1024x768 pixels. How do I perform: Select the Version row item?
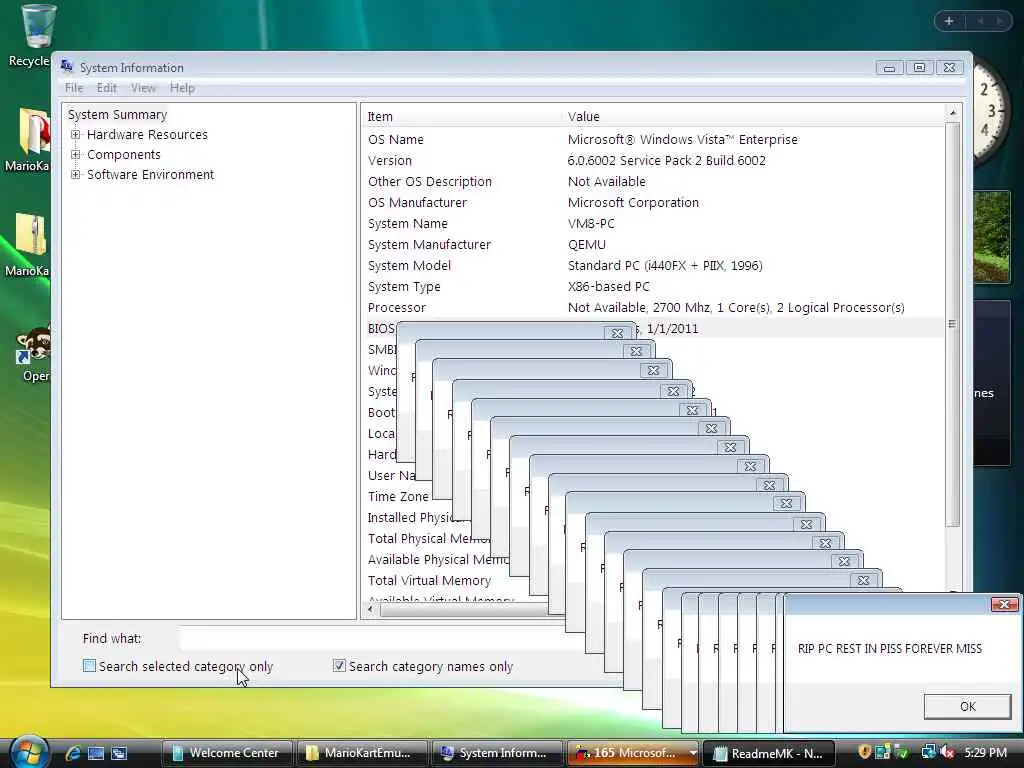390,160
